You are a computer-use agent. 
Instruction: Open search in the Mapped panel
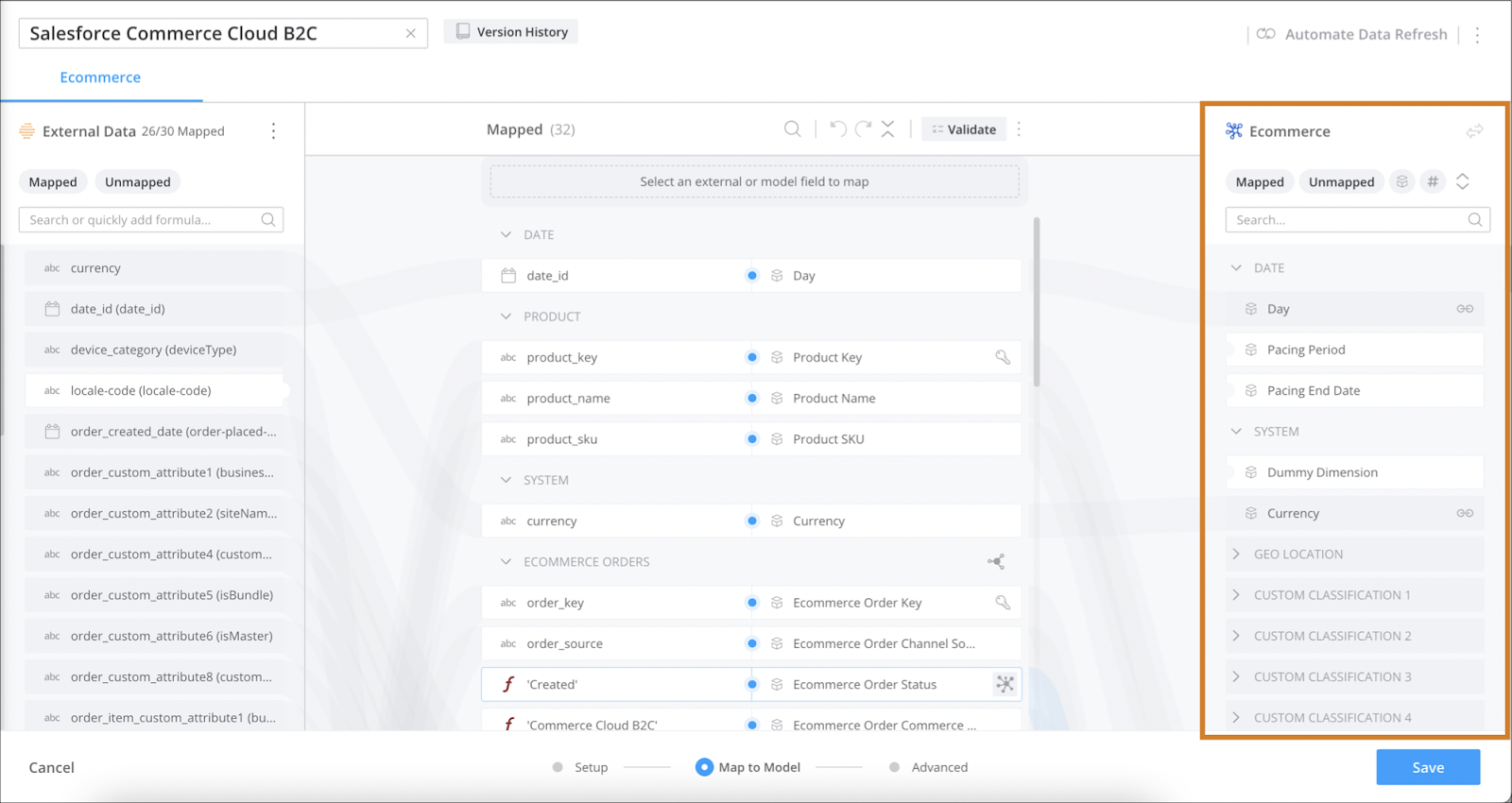coord(793,129)
